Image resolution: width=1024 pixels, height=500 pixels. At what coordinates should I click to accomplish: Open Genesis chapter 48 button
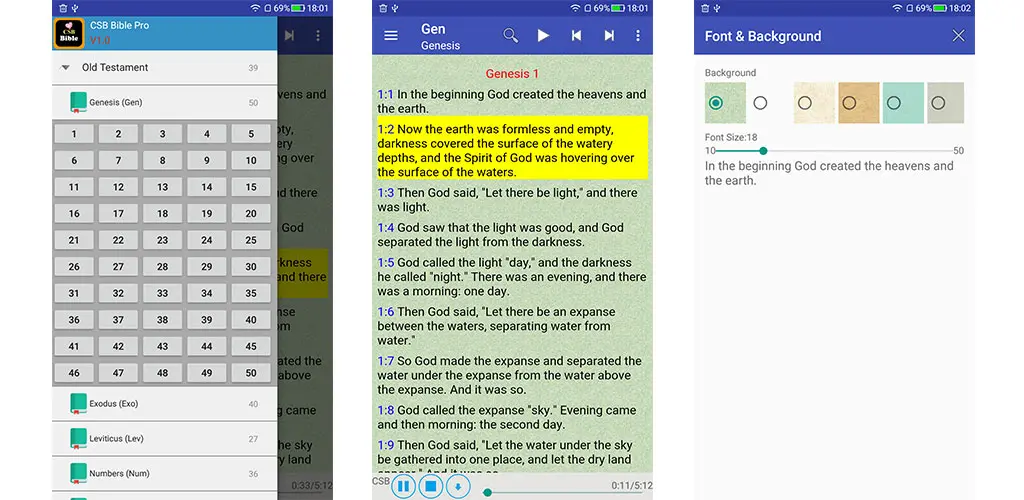coord(163,373)
